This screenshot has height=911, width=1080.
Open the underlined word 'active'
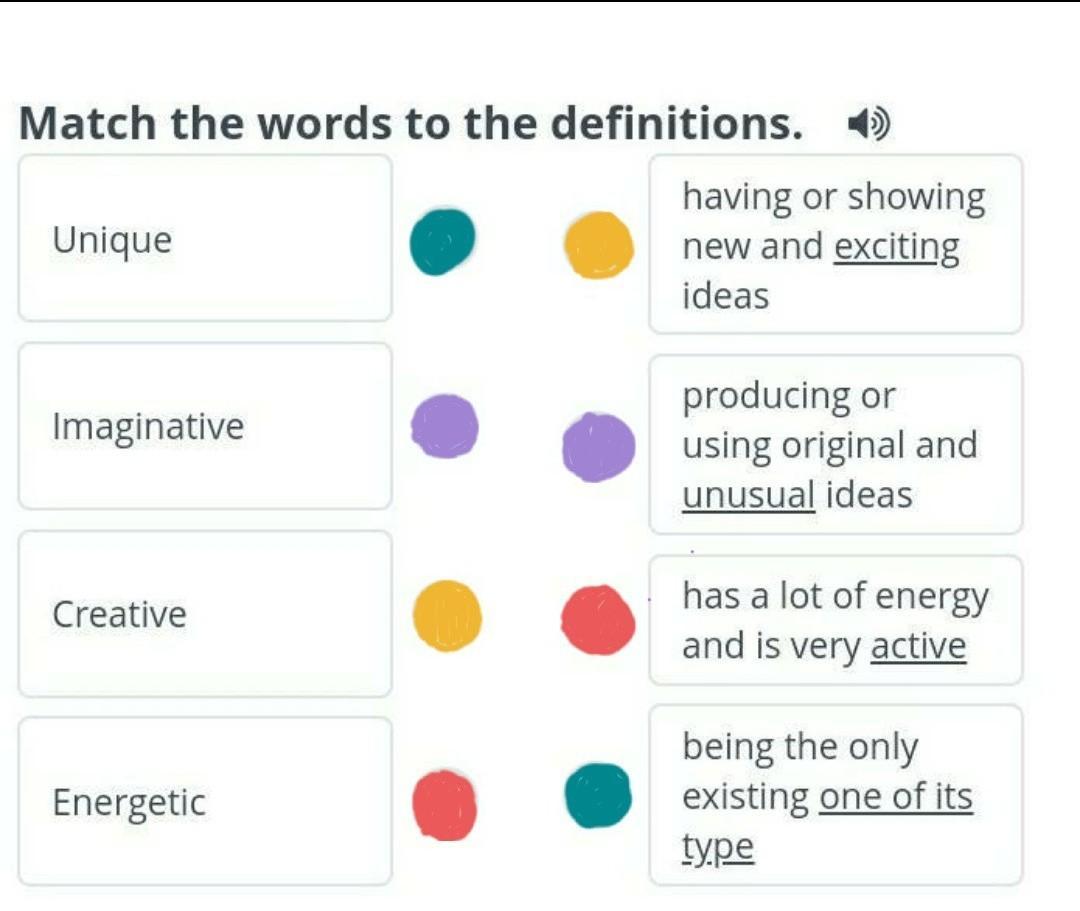pos(918,647)
